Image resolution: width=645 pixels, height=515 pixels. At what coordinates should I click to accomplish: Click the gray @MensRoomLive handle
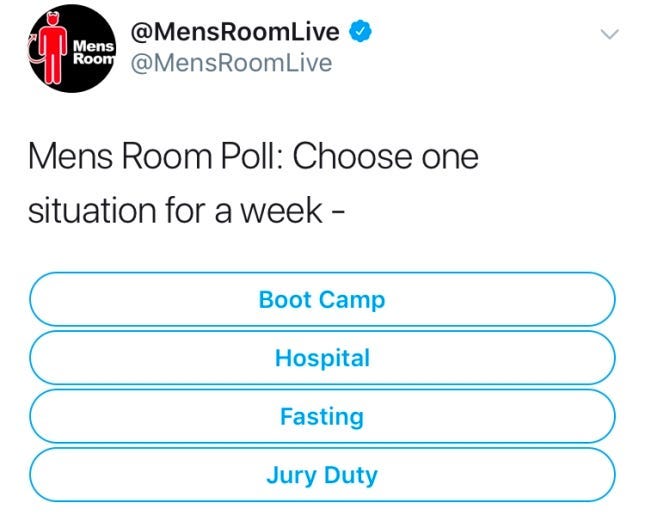(231, 63)
